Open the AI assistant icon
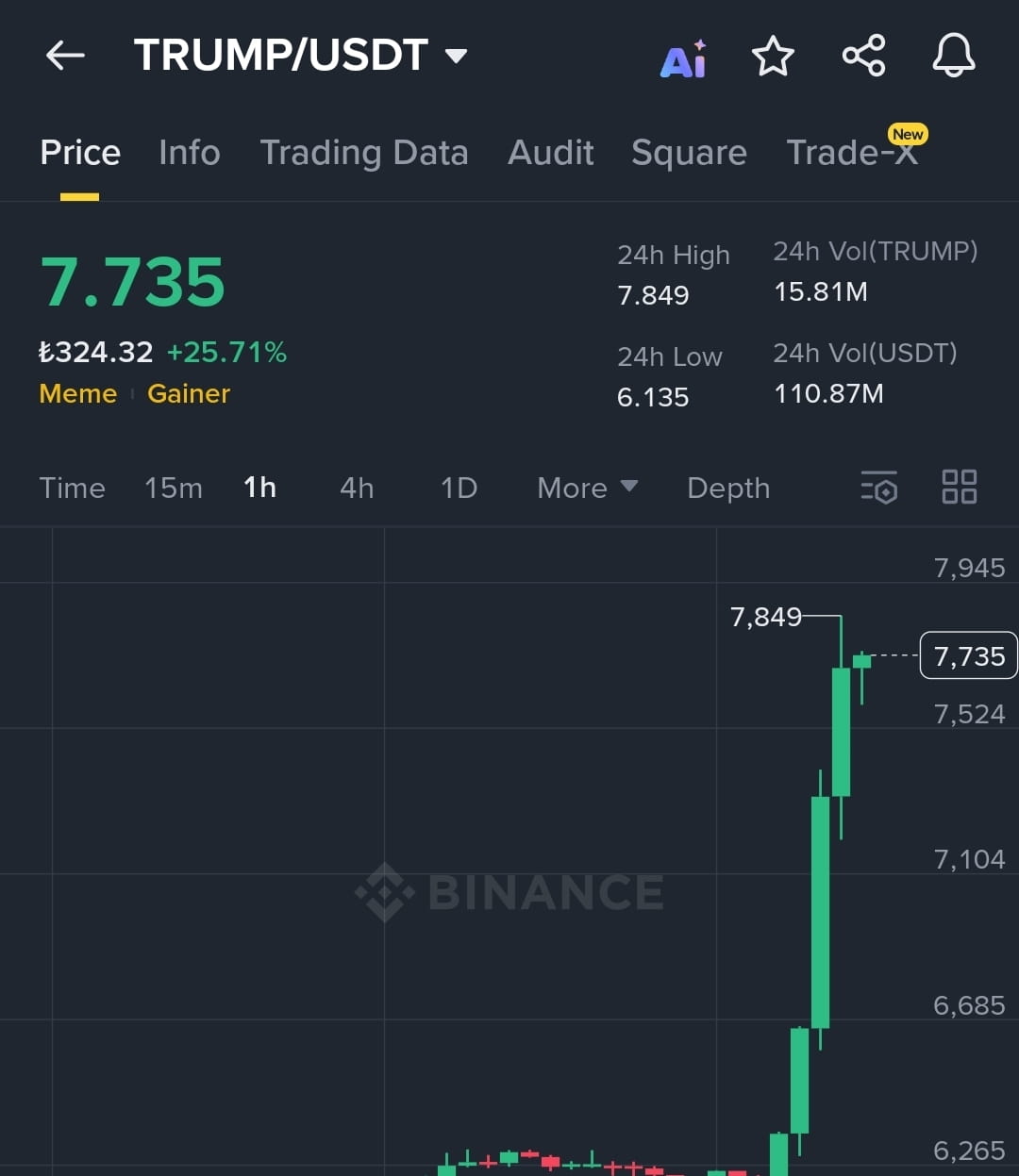 684,58
